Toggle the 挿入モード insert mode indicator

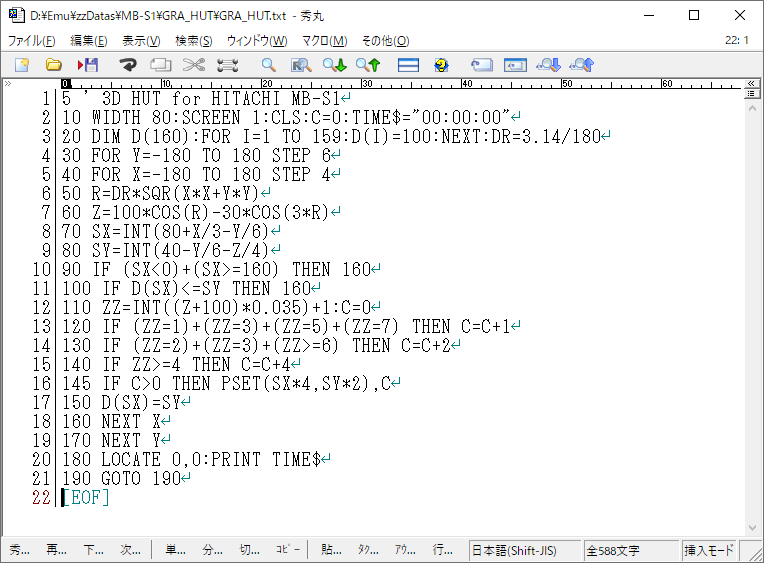pos(709,551)
